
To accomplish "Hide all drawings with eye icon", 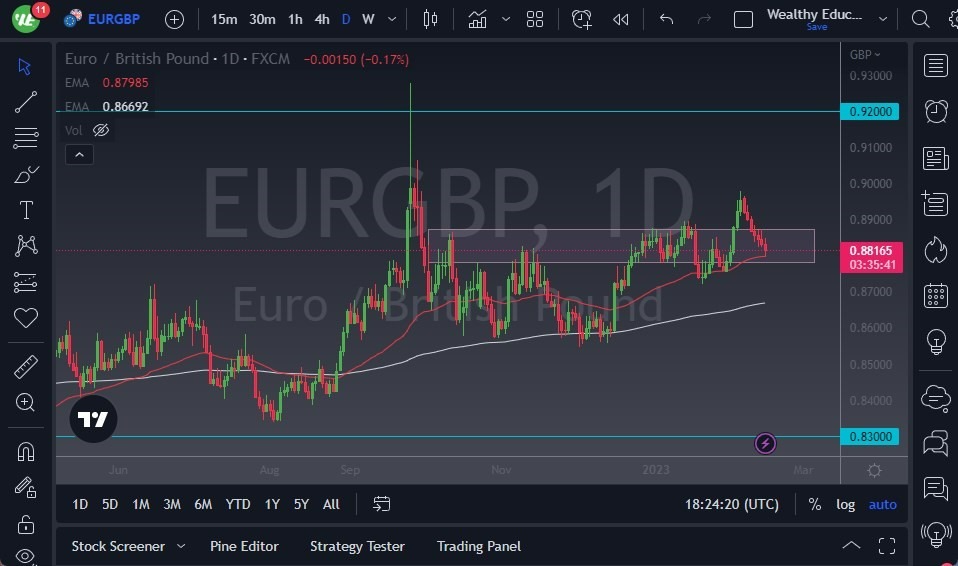I will 26,556.
